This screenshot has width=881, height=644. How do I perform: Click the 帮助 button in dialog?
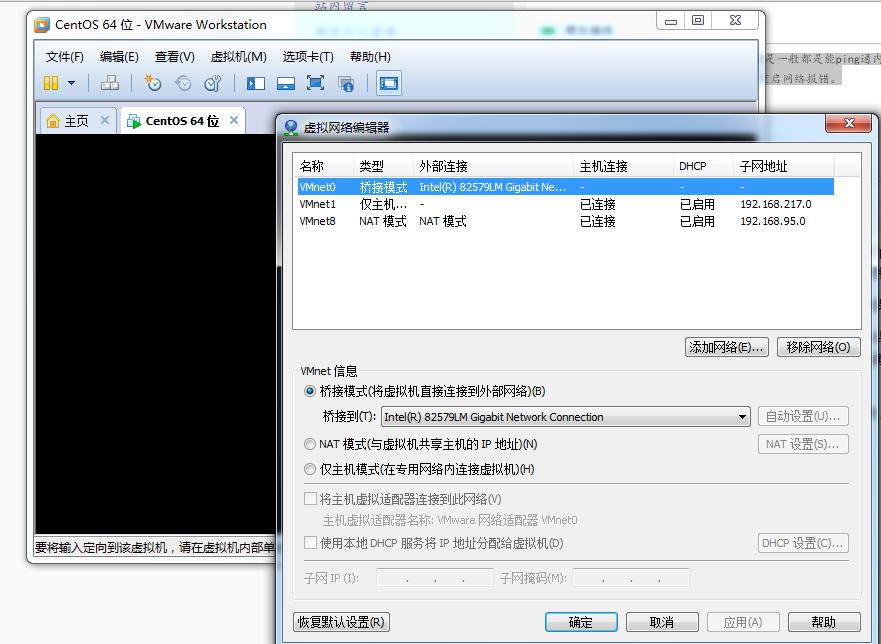[824, 622]
